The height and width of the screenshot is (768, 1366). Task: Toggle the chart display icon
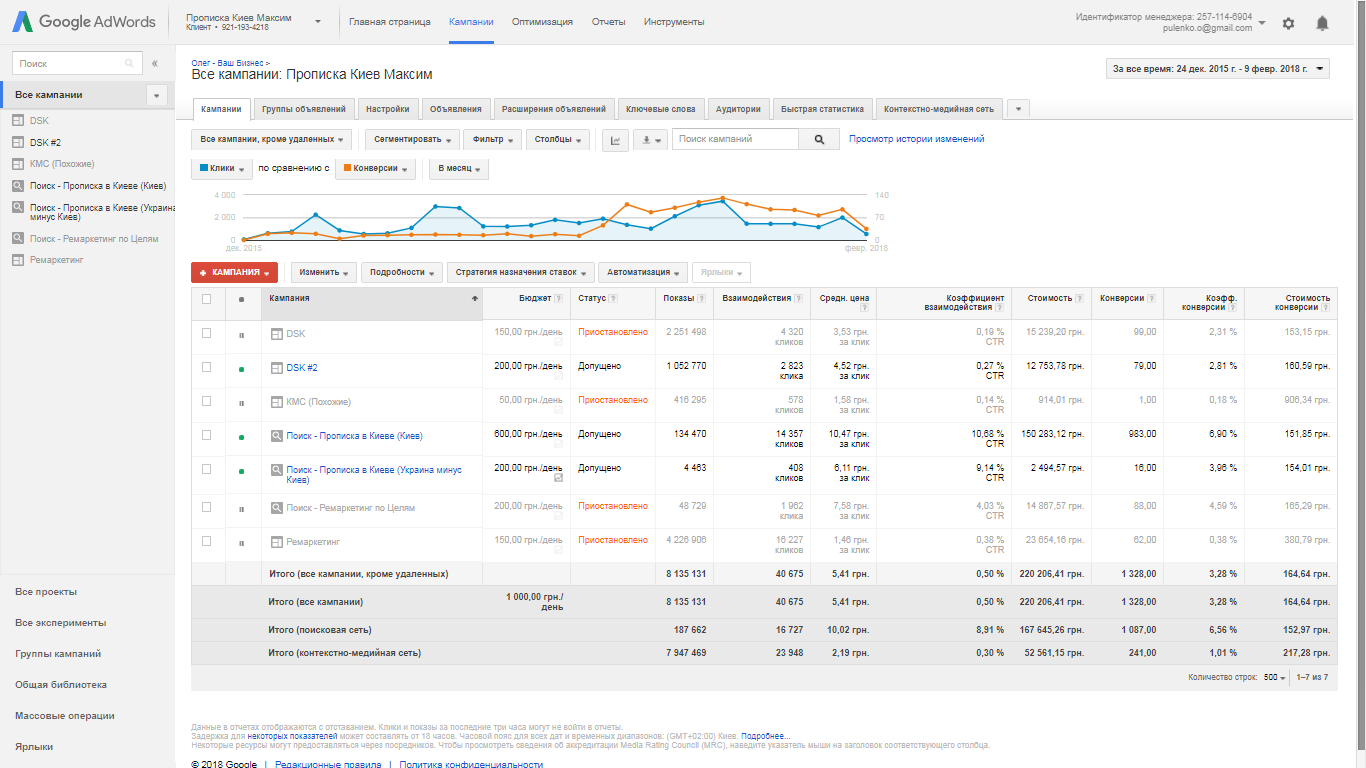(615, 140)
